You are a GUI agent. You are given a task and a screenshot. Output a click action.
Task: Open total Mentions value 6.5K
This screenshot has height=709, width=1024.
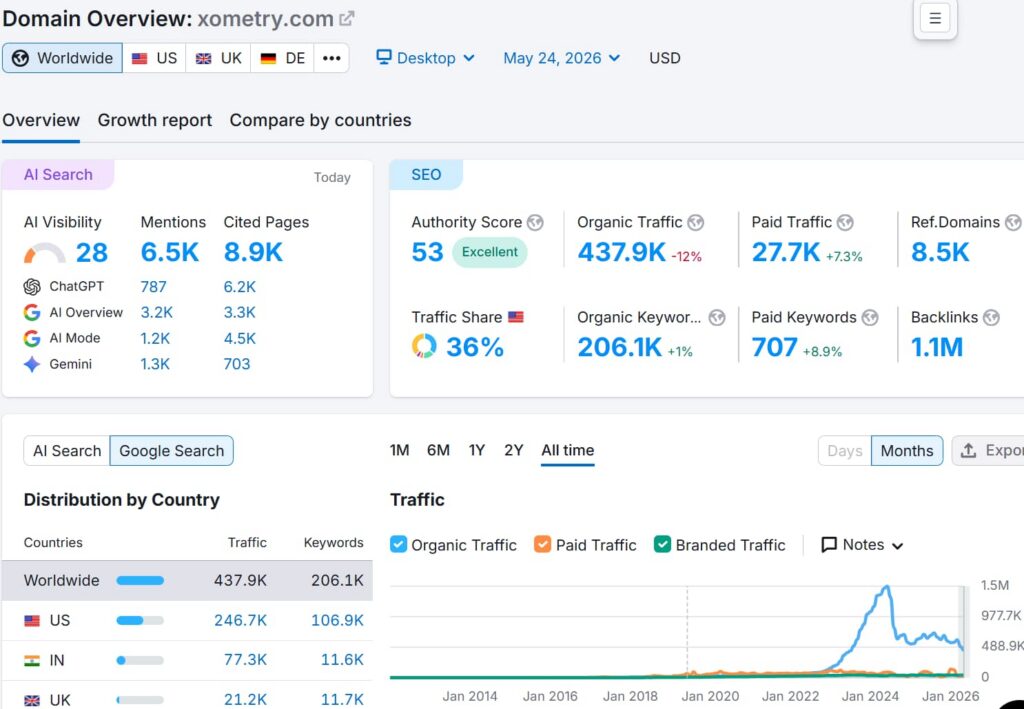[169, 253]
